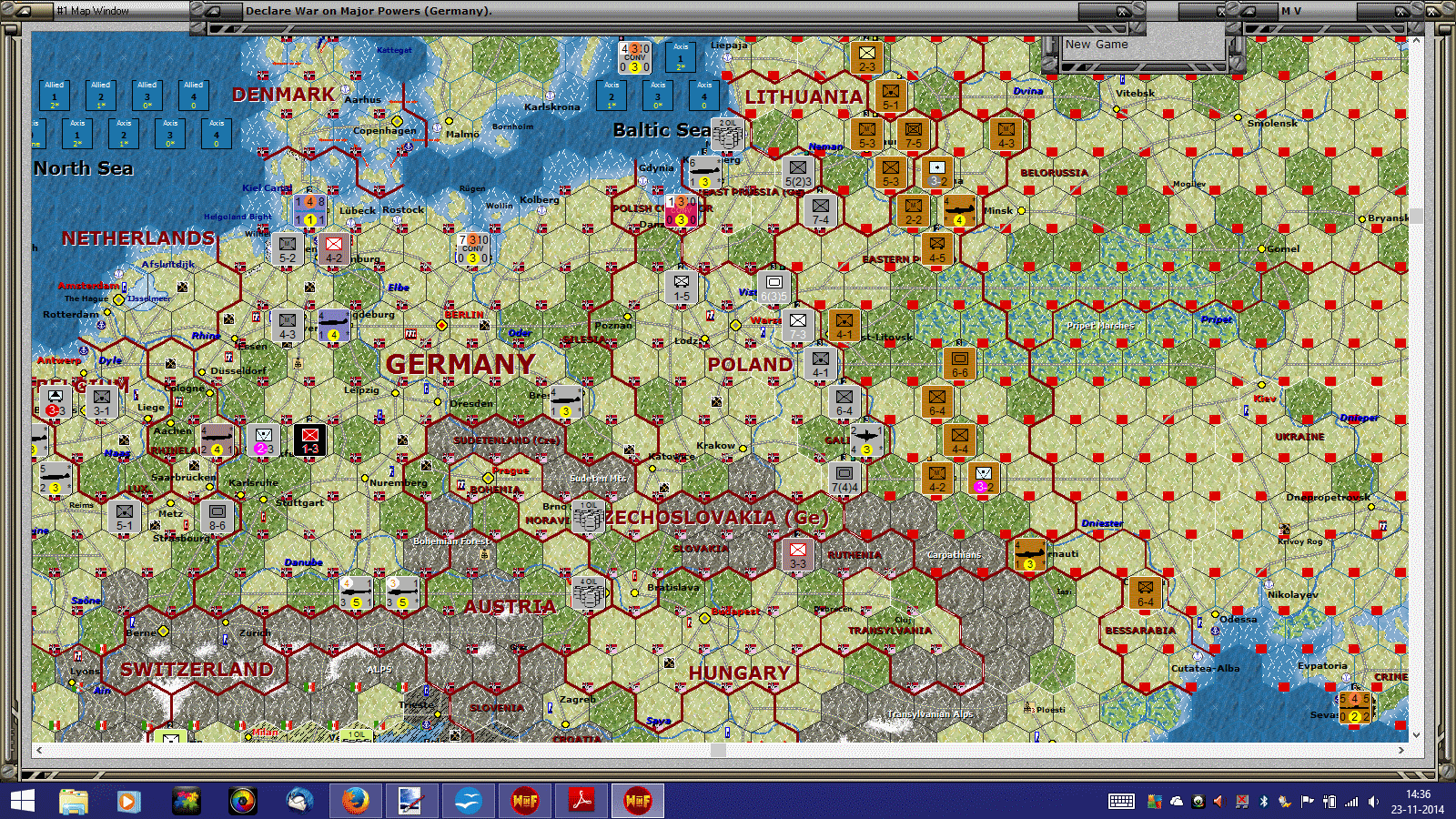Click the map's horizontal scrollbar left arrow

click(x=38, y=750)
